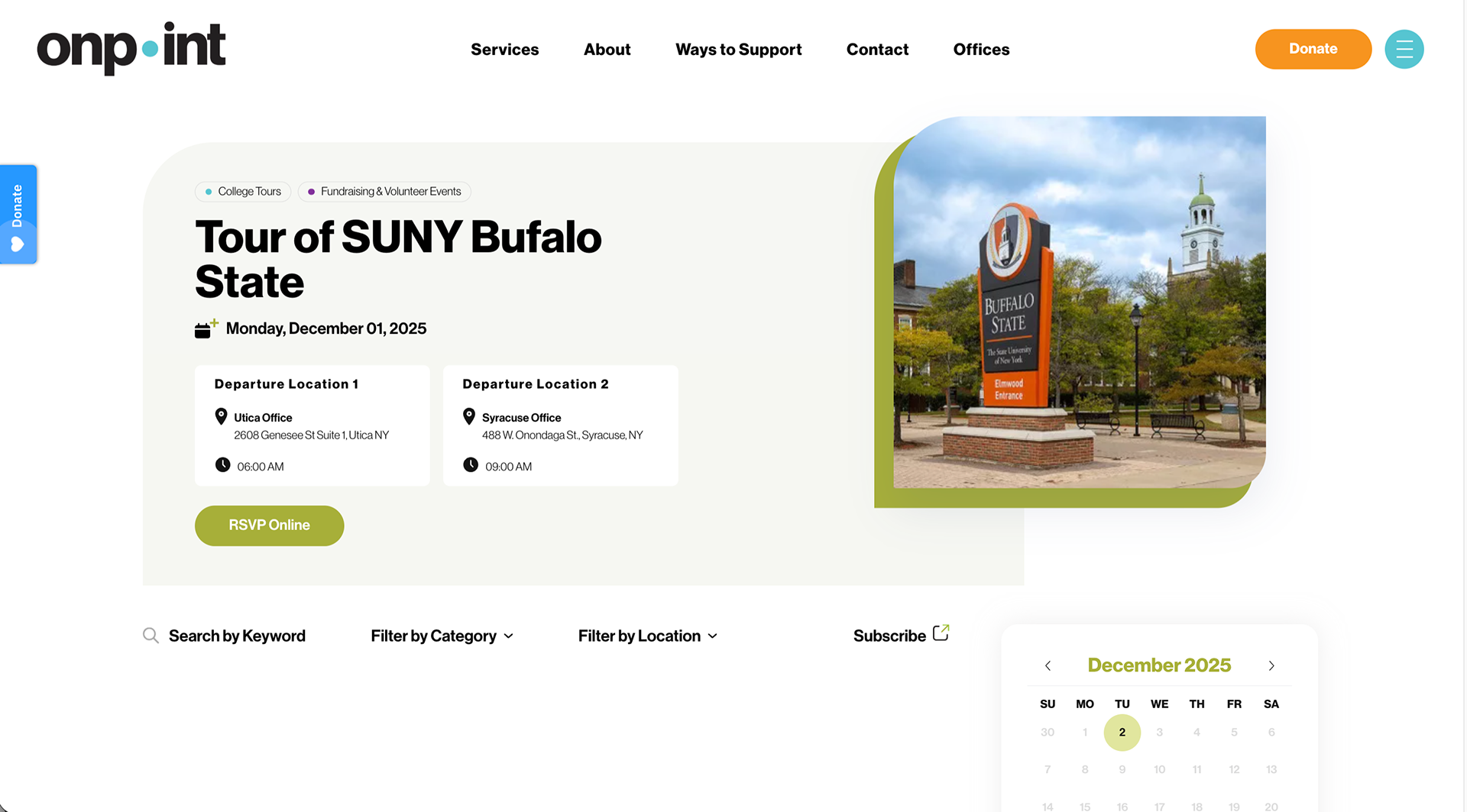This screenshot has width=1467, height=812.
Task: Open the hamburger menu icon
Action: click(x=1404, y=49)
